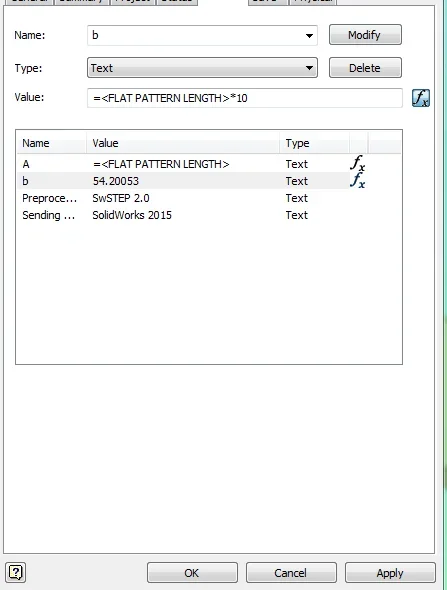Screen dimensions: 447x590
Task: Open the help question mark icon
Action: (x=15, y=572)
